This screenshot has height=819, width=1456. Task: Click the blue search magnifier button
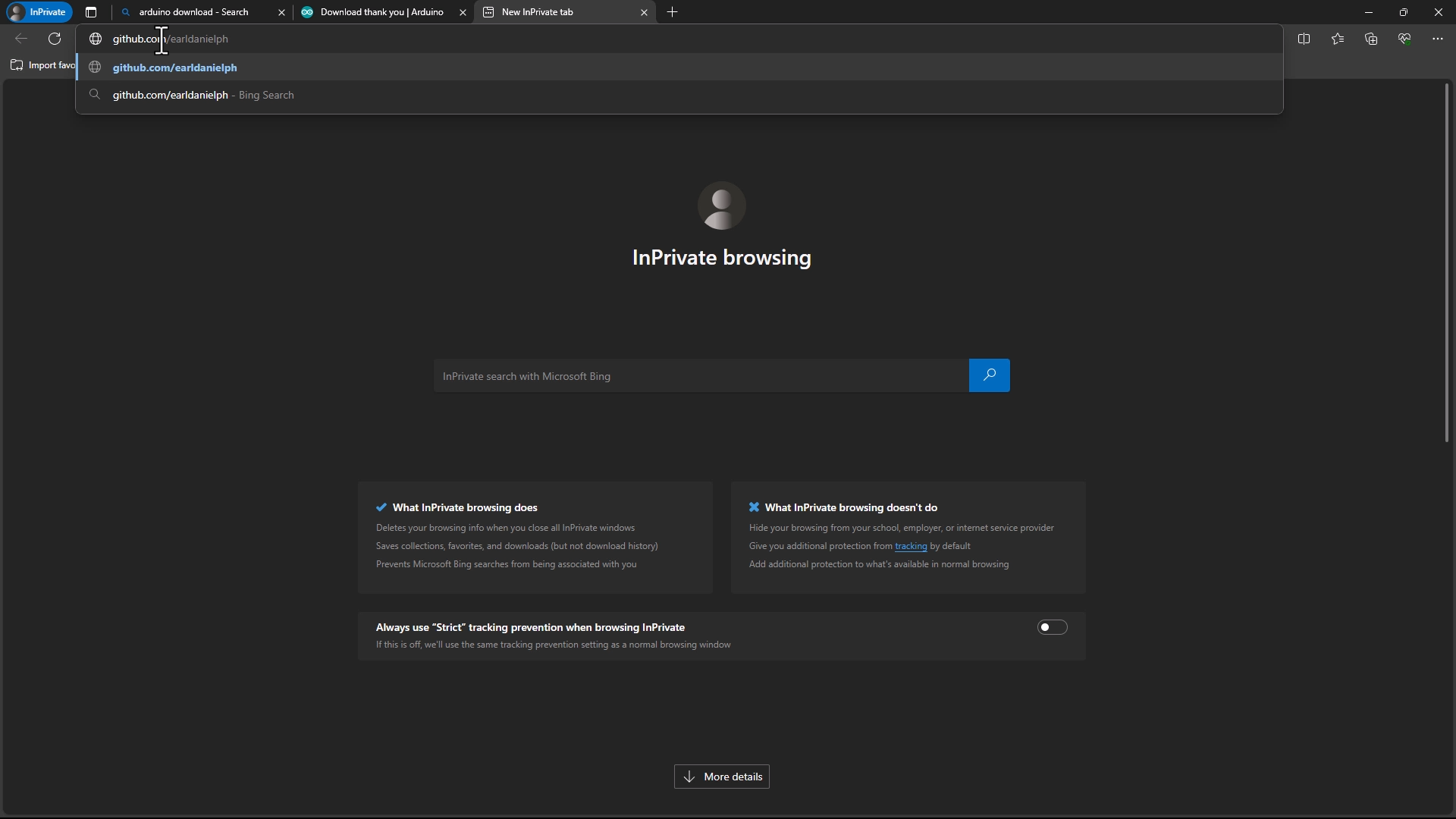click(989, 375)
